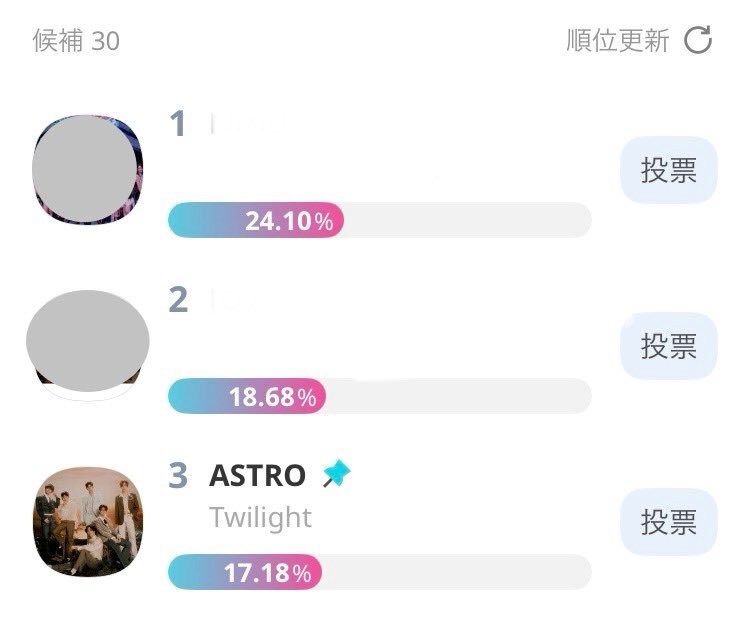Click the 24.10% vote progress bar

pyautogui.click(x=380, y=220)
